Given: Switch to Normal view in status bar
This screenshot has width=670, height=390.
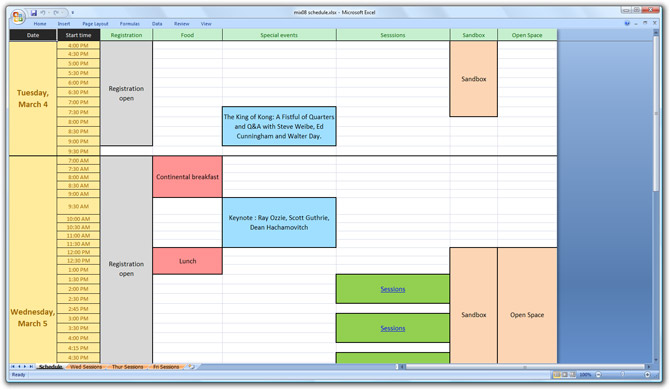Looking at the screenshot, I should tap(557, 375).
